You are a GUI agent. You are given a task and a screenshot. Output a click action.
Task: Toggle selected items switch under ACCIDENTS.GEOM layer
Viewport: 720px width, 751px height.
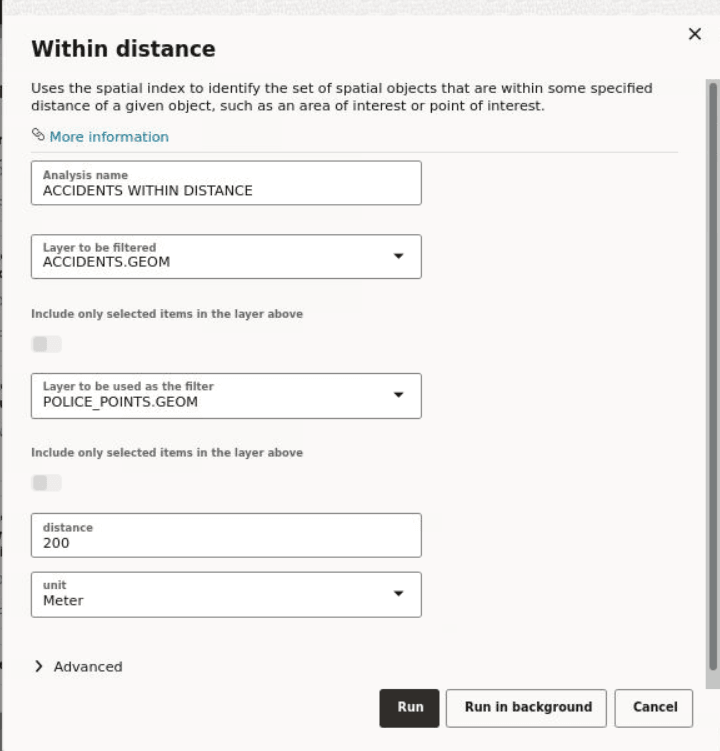(x=46, y=344)
